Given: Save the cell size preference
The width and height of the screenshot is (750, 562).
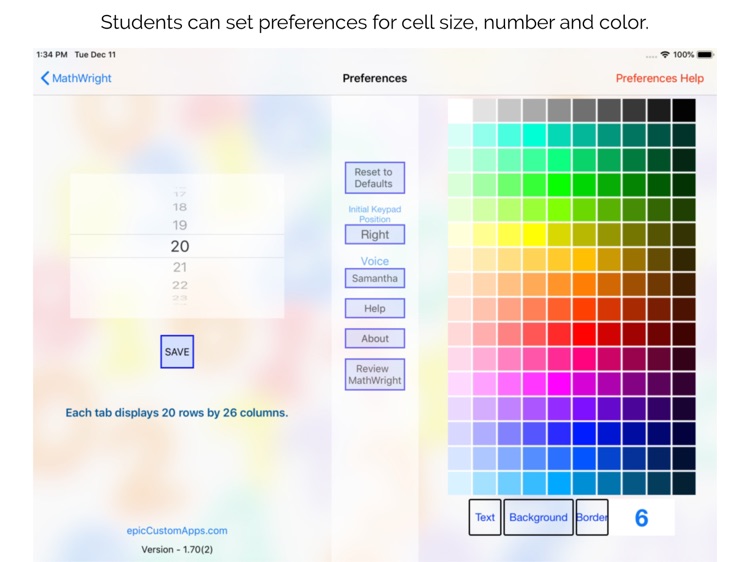Looking at the screenshot, I should [177, 352].
